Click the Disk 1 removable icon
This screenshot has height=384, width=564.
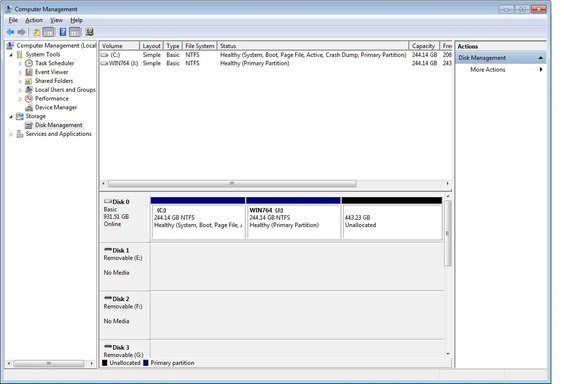tap(108, 250)
